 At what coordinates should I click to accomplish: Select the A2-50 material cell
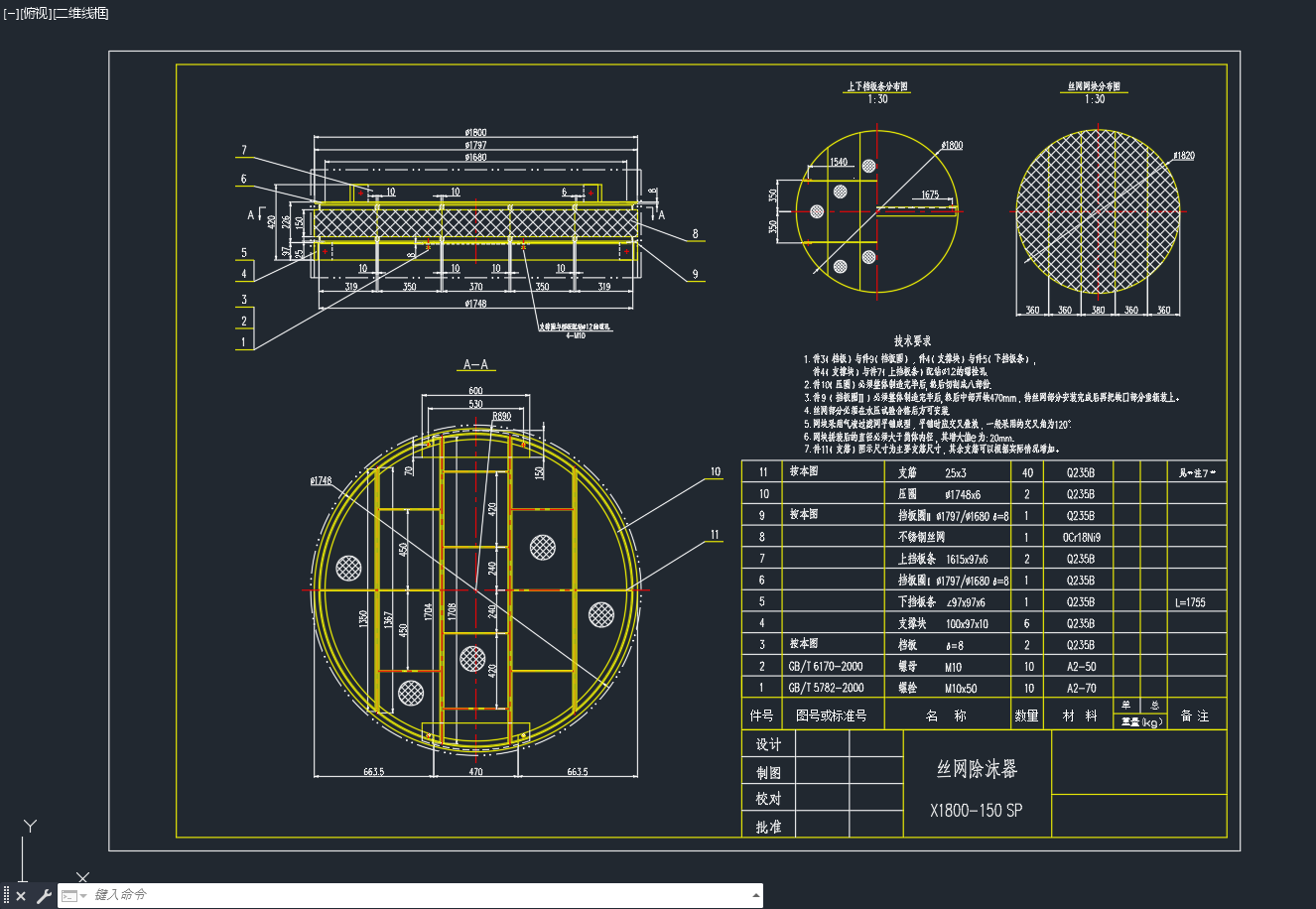pos(1081,667)
